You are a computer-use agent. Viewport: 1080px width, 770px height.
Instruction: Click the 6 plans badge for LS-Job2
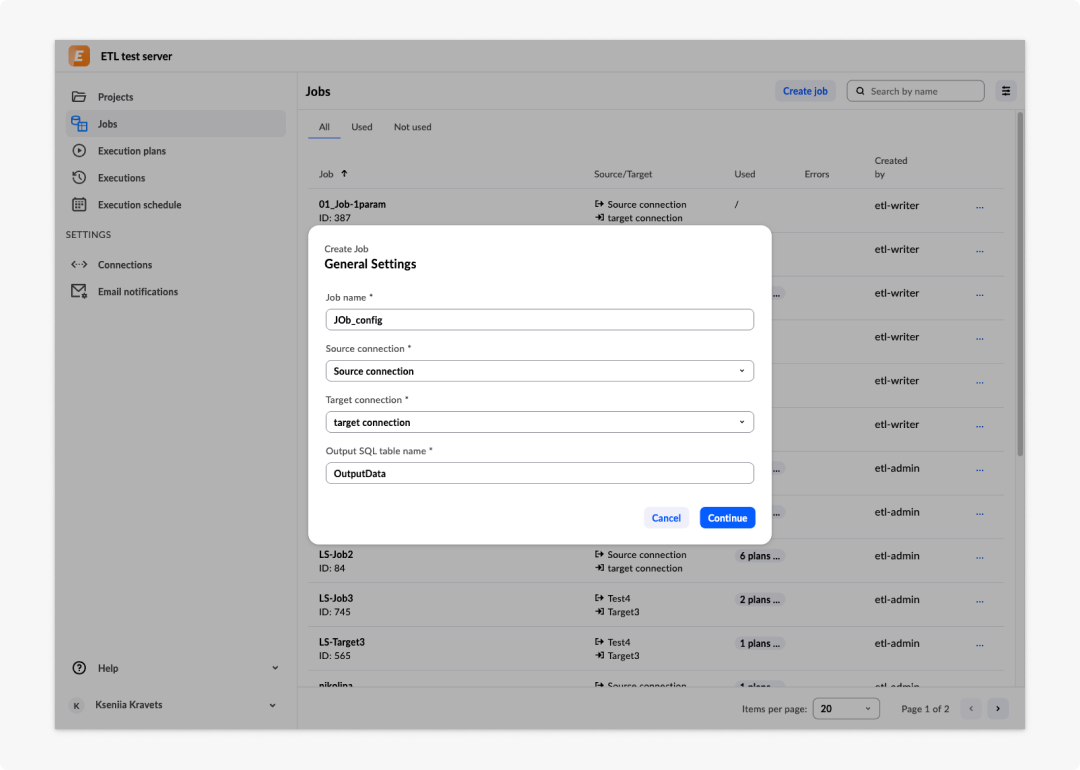tap(759, 556)
